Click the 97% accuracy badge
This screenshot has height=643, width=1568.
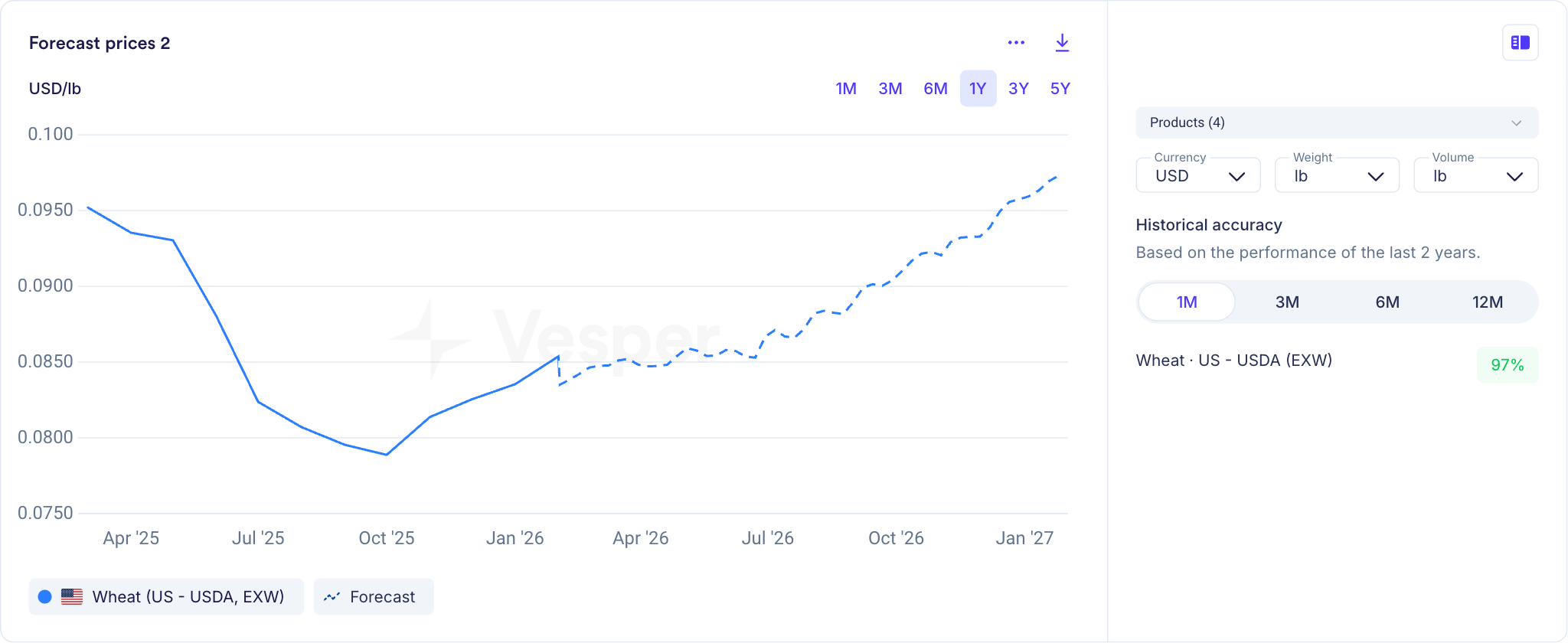(1507, 365)
